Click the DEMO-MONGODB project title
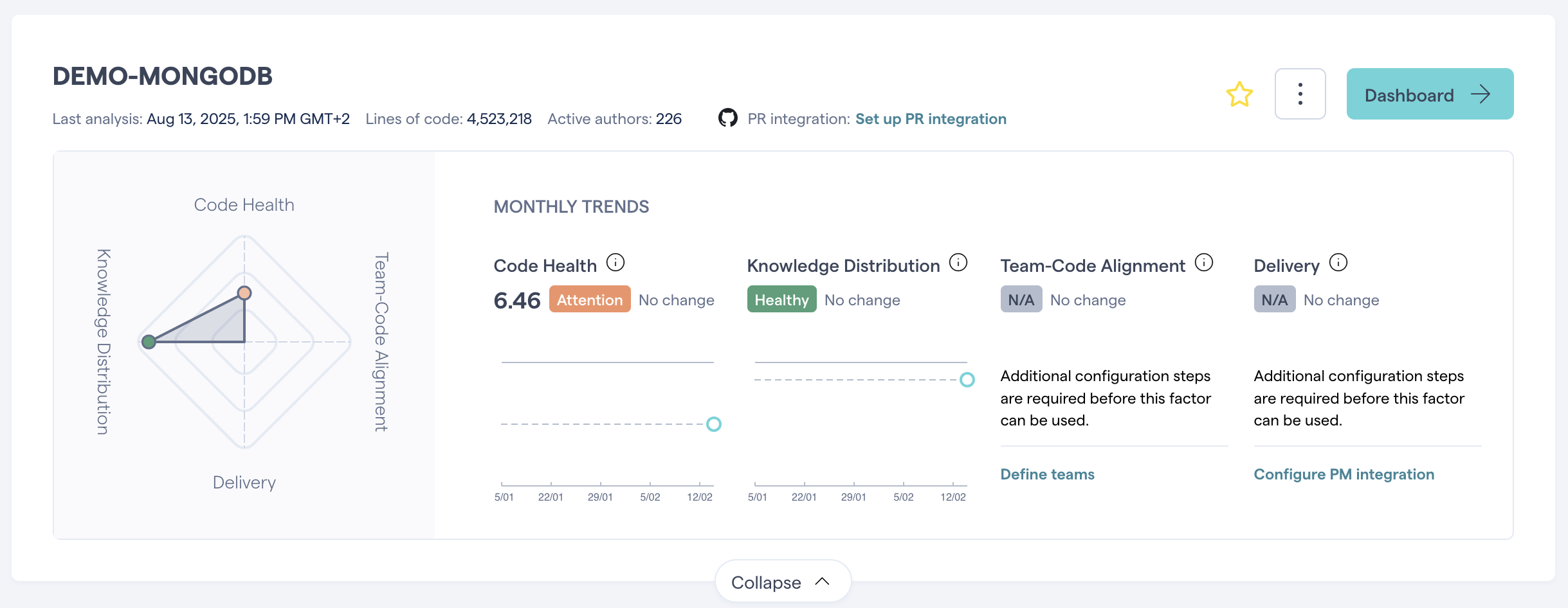The width and height of the screenshot is (1568, 608). click(x=161, y=75)
